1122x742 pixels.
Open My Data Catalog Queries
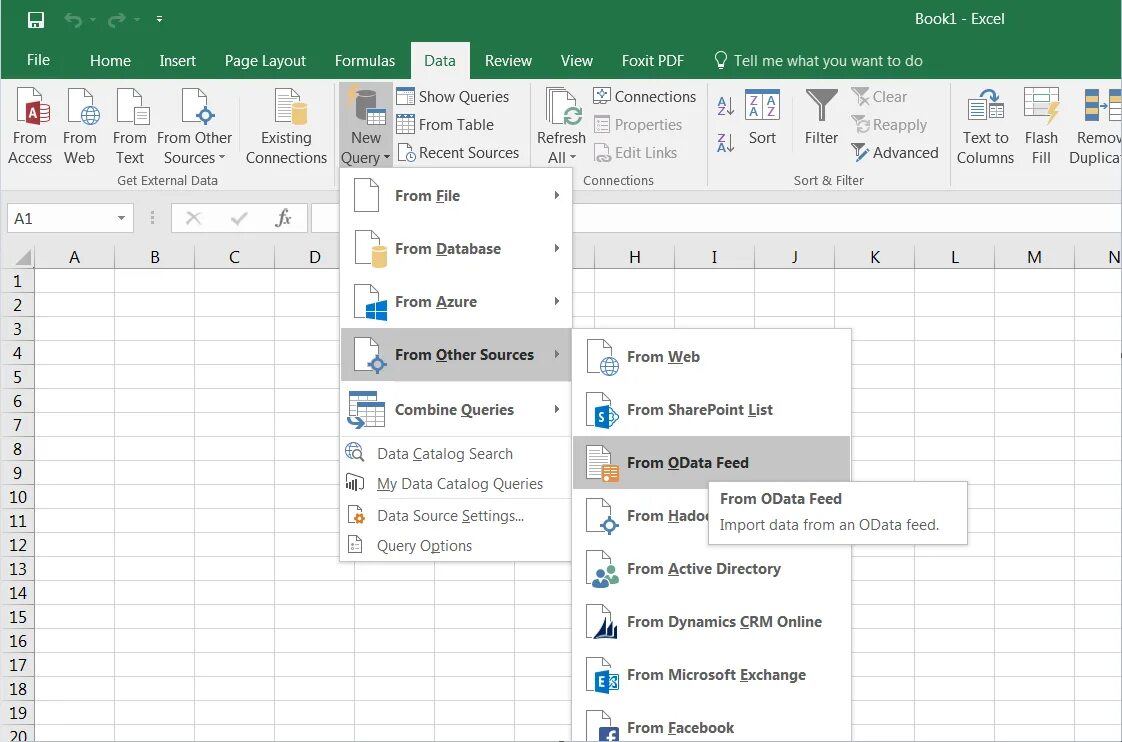click(456, 484)
